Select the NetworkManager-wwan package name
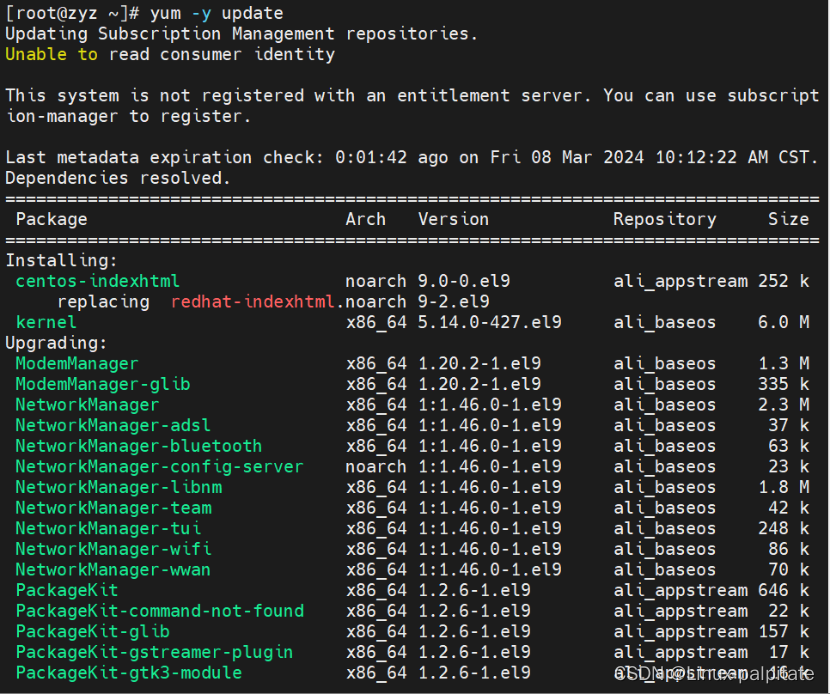The height and width of the screenshot is (694, 830). (x=113, y=571)
